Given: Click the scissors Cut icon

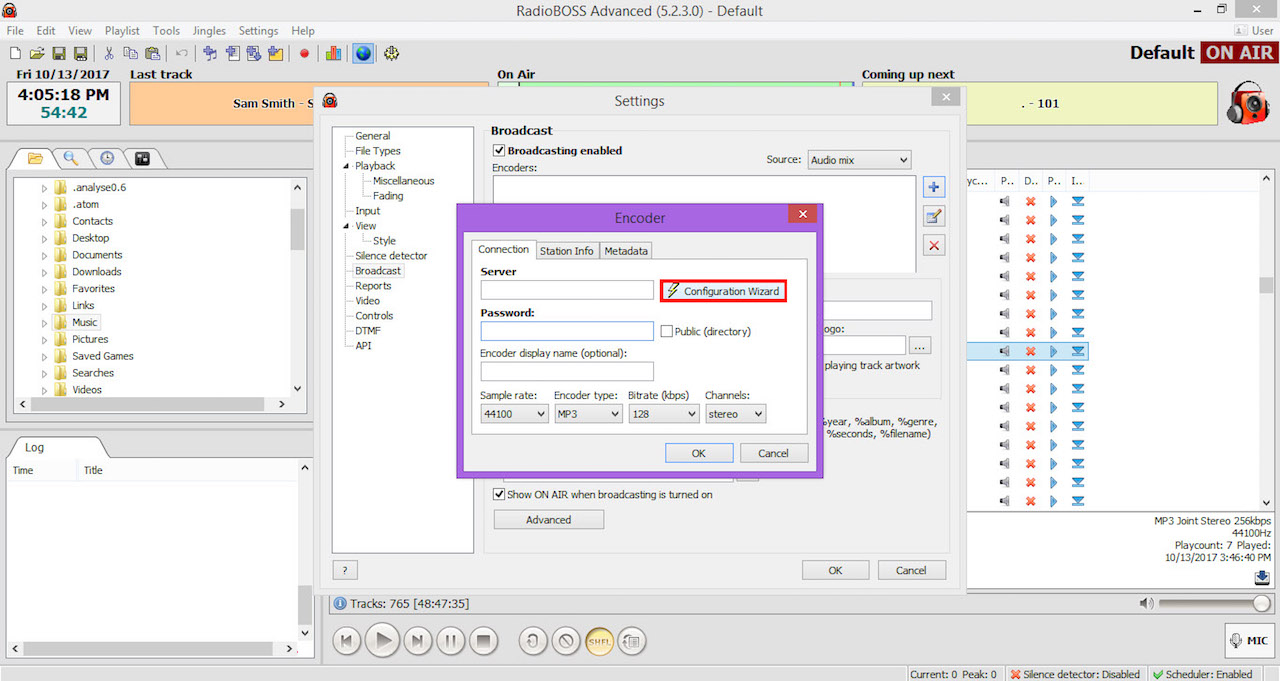Looking at the screenshot, I should (109, 53).
